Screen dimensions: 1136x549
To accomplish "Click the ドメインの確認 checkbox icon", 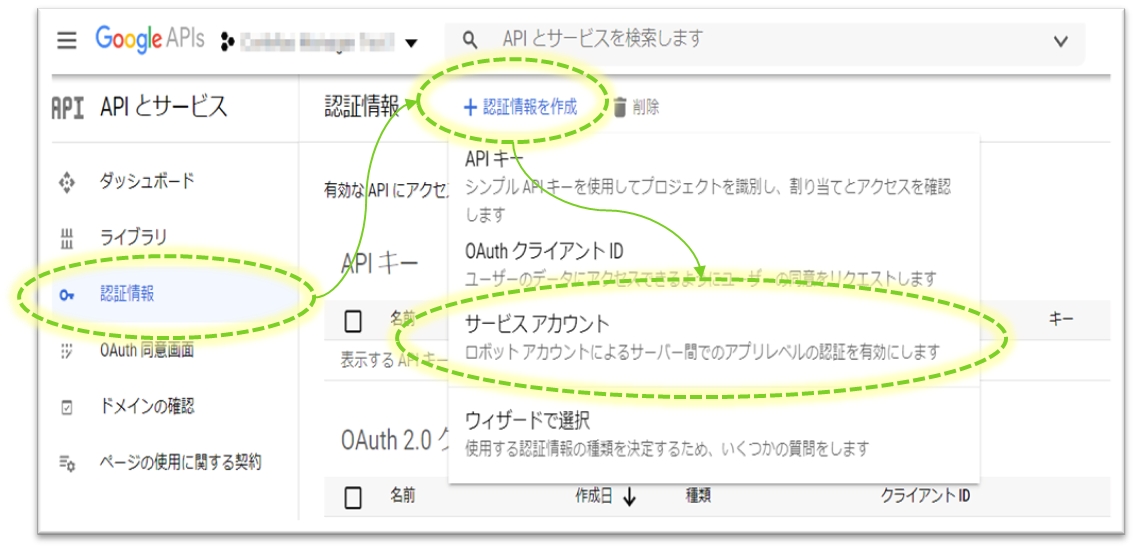I will click(x=67, y=407).
